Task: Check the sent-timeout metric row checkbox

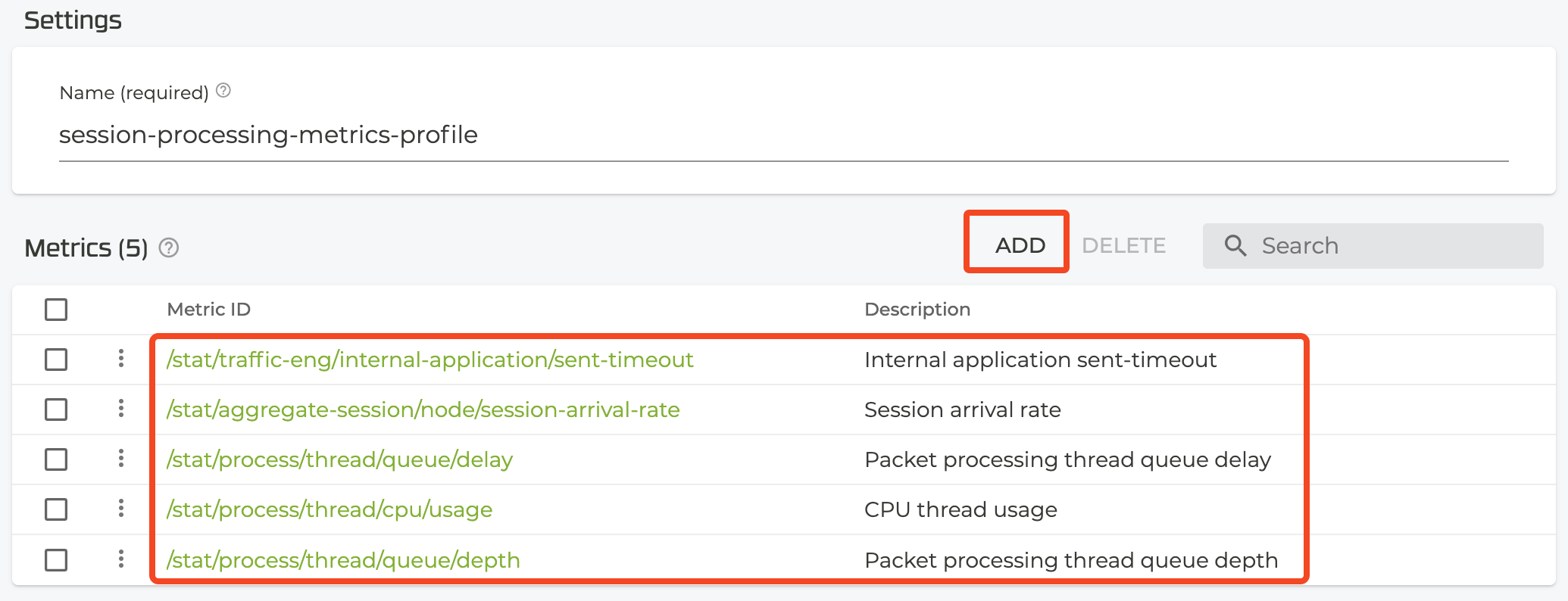Action: click(x=56, y=359)
